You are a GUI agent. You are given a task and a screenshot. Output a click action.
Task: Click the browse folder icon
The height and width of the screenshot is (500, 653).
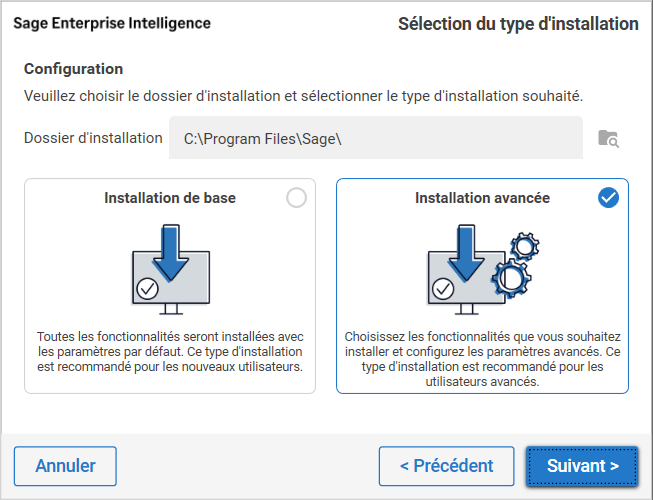click(x=608, y=138)
